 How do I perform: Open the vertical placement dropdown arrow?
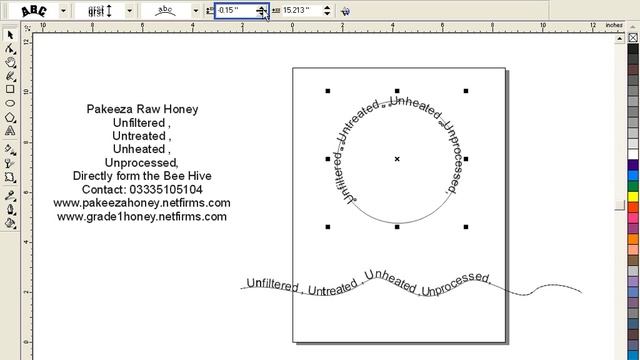coord(129,11)
